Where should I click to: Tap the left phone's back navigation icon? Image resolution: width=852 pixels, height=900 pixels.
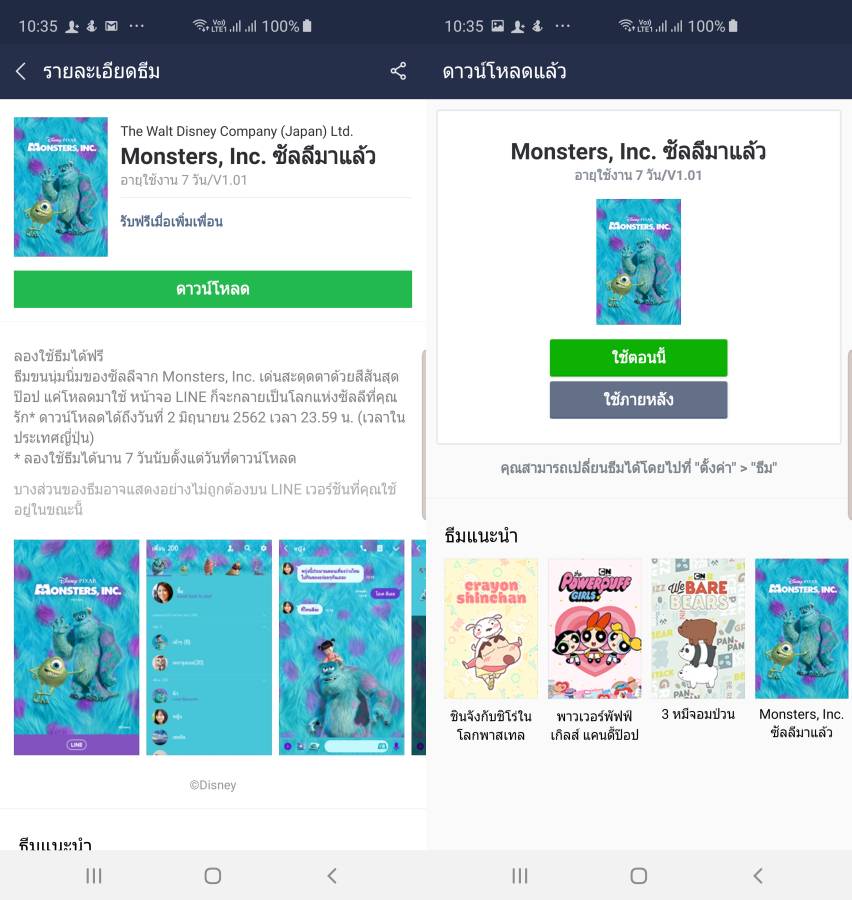click(332, 876)
